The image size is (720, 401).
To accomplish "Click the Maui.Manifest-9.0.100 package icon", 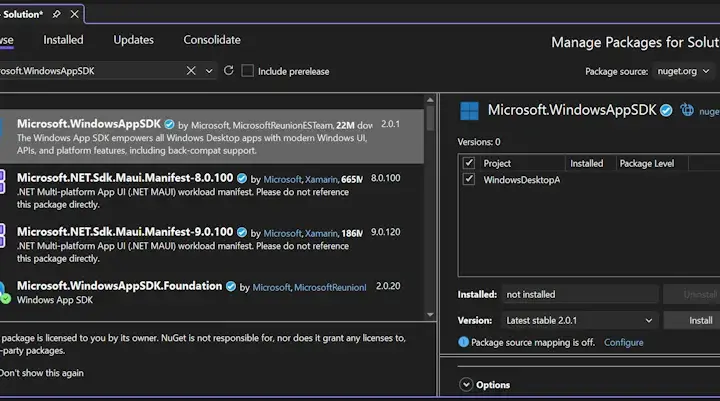I will 2,235.
